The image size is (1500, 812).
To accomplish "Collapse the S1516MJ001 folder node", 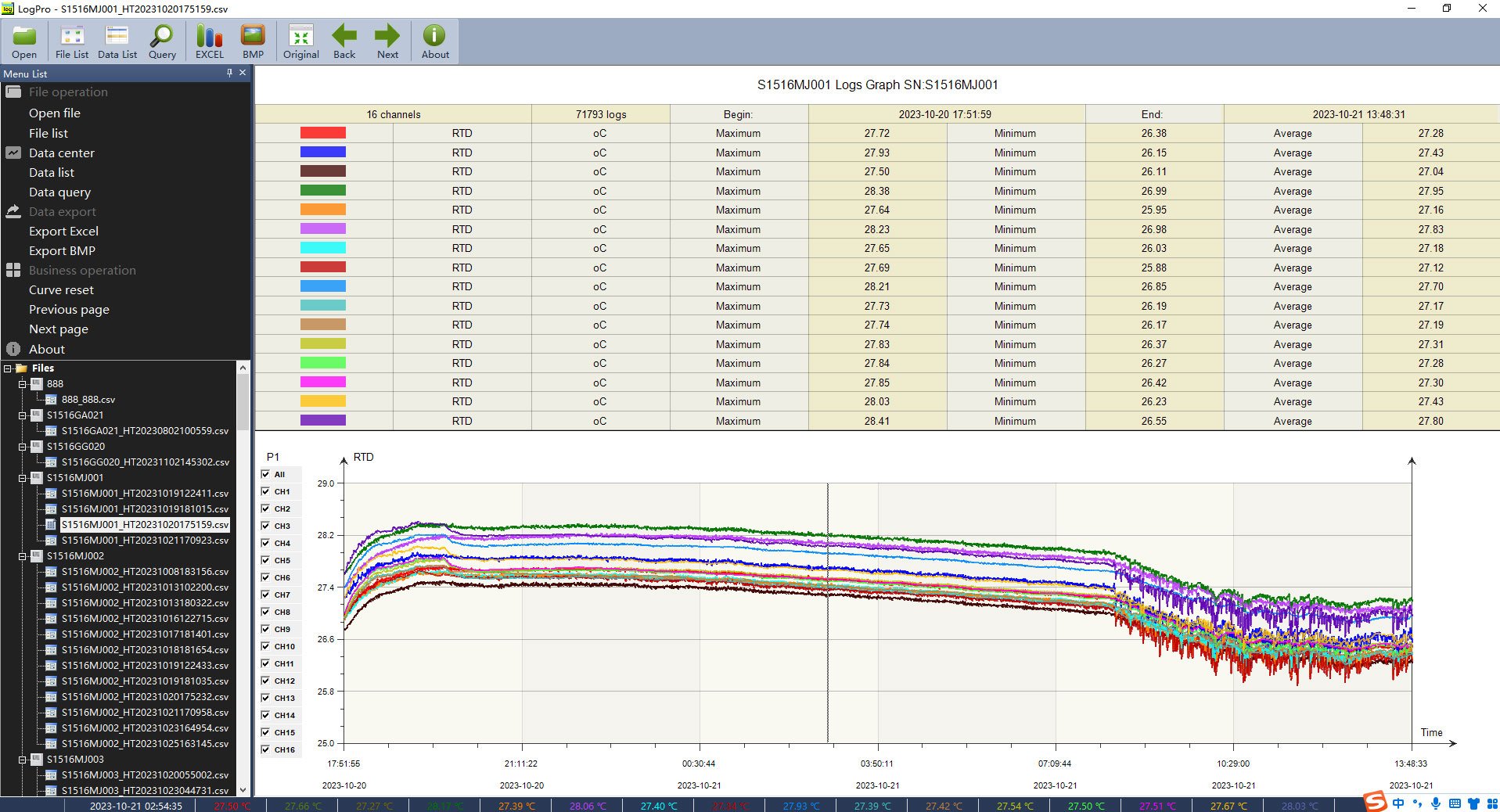I will click(23, 478).
